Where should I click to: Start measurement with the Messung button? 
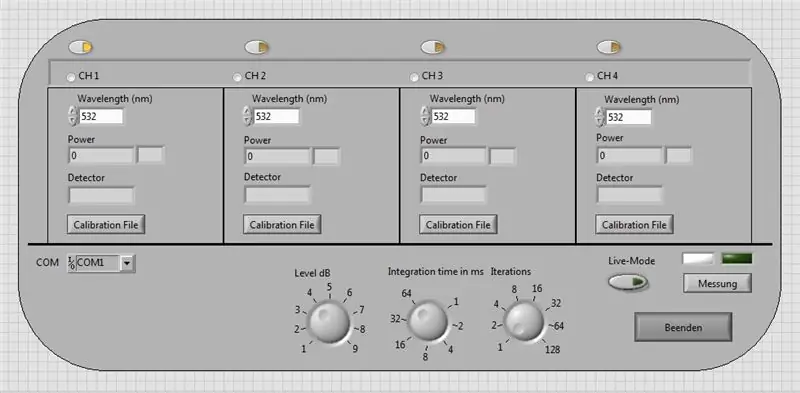click(717, 283)
